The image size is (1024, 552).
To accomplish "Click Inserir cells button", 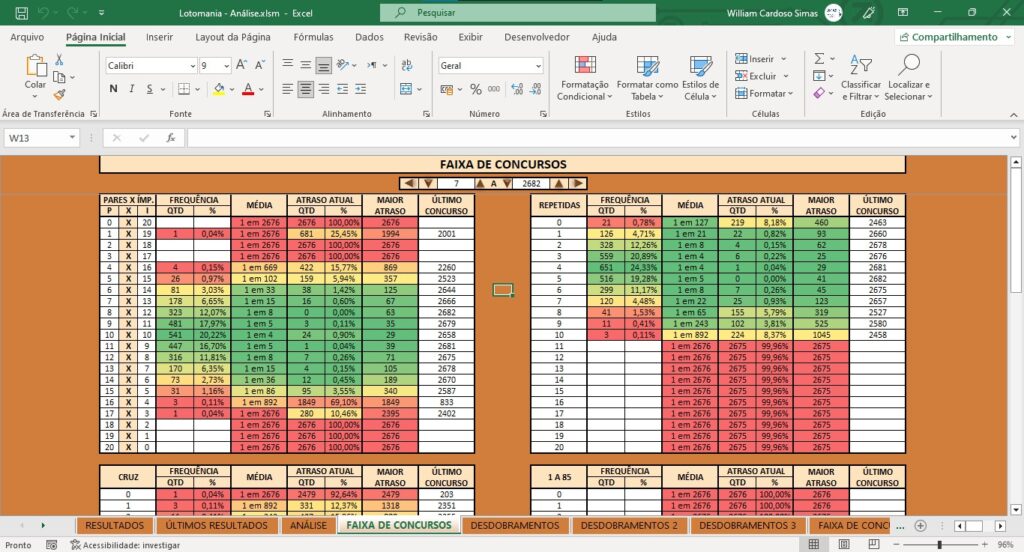I will pos(756,59).
